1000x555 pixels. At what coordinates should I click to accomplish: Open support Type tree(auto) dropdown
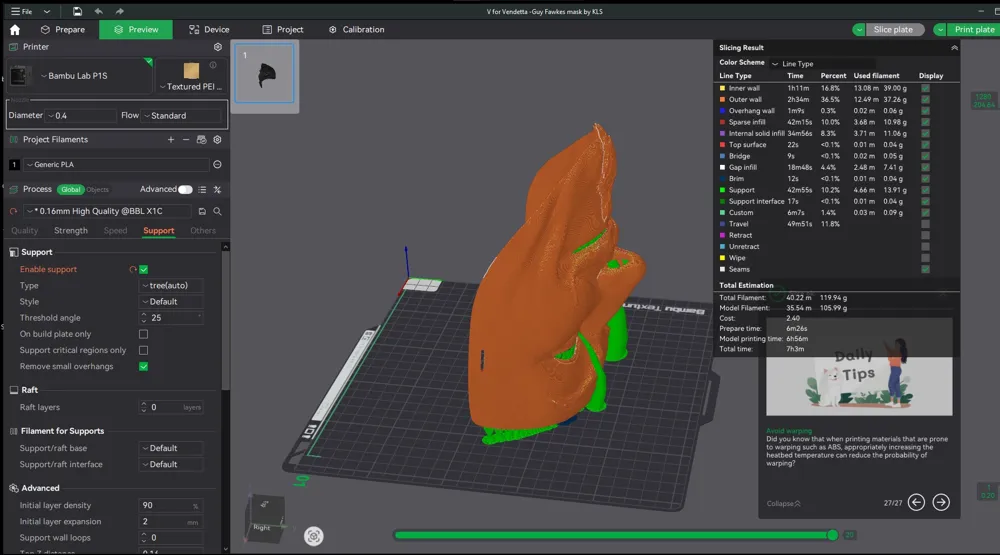click(171, 286)
